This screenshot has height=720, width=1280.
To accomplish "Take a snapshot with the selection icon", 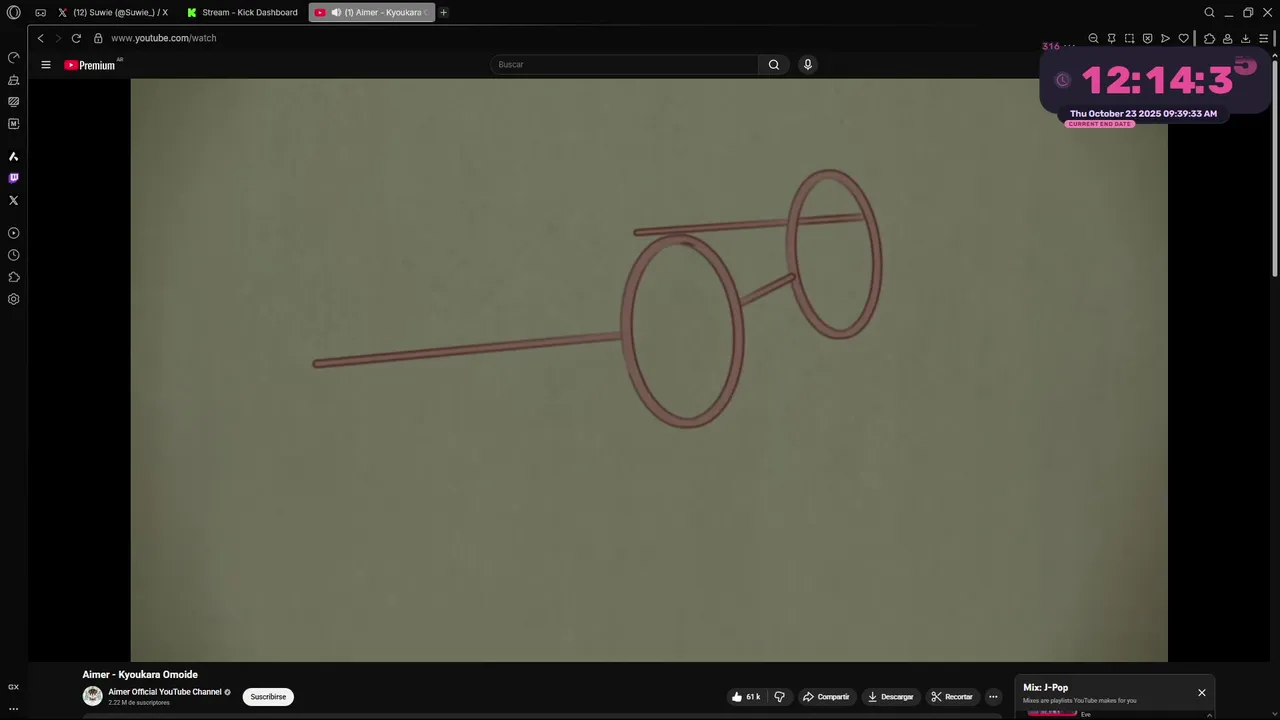I will (1129, 38).
